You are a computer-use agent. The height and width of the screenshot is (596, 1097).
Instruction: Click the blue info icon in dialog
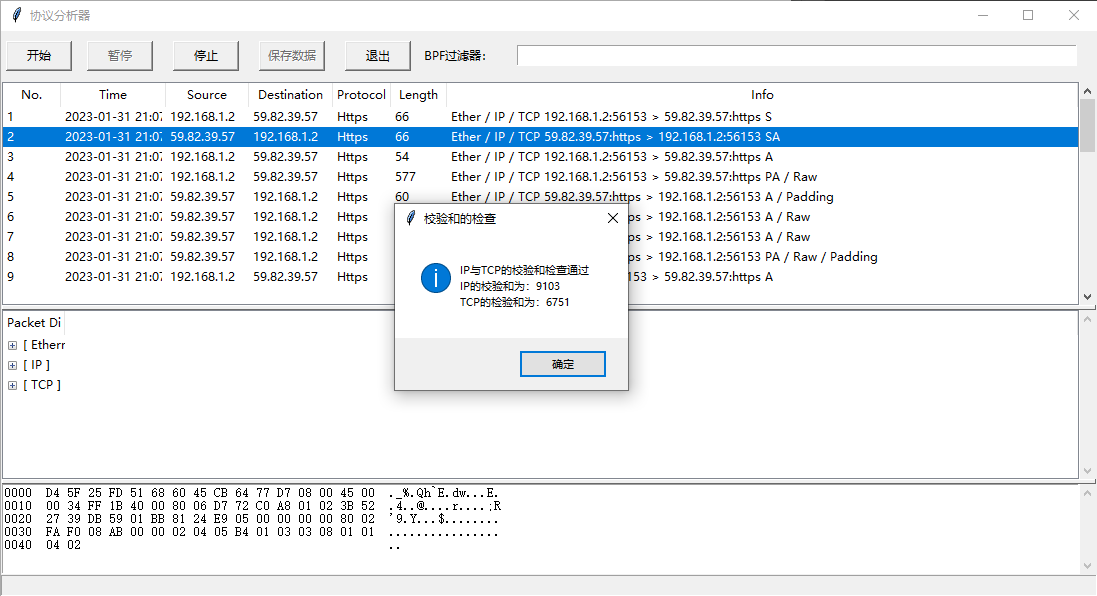[x=436, y=278]
